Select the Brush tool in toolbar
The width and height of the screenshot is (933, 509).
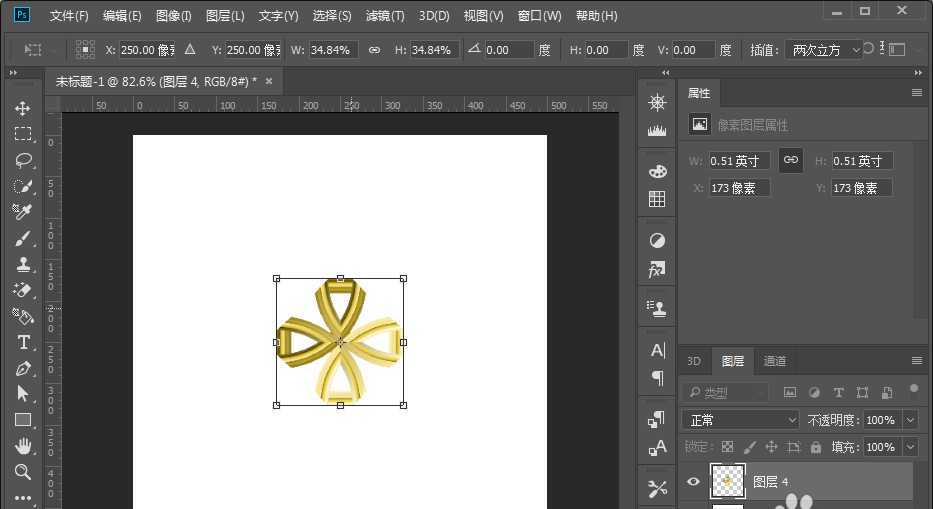pyautogui.click(x=22, y=238)
